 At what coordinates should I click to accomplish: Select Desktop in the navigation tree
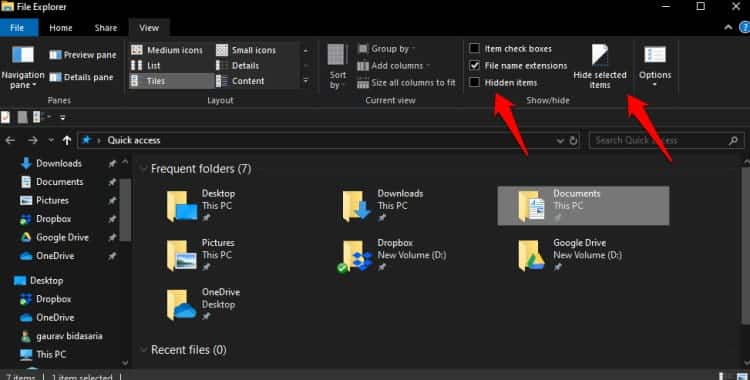pos(46,280)
